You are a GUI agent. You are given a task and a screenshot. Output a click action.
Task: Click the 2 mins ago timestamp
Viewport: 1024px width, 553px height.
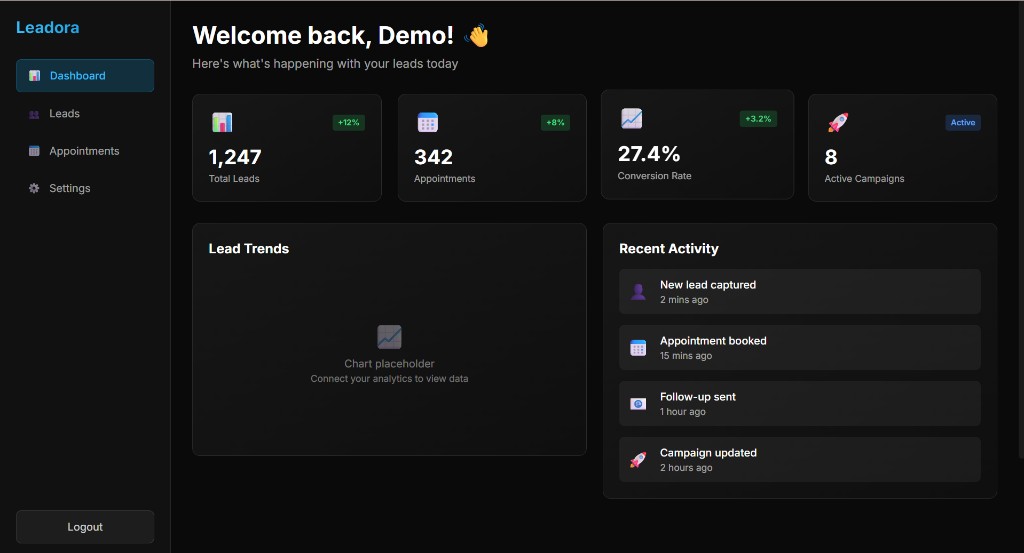point(684,300)
